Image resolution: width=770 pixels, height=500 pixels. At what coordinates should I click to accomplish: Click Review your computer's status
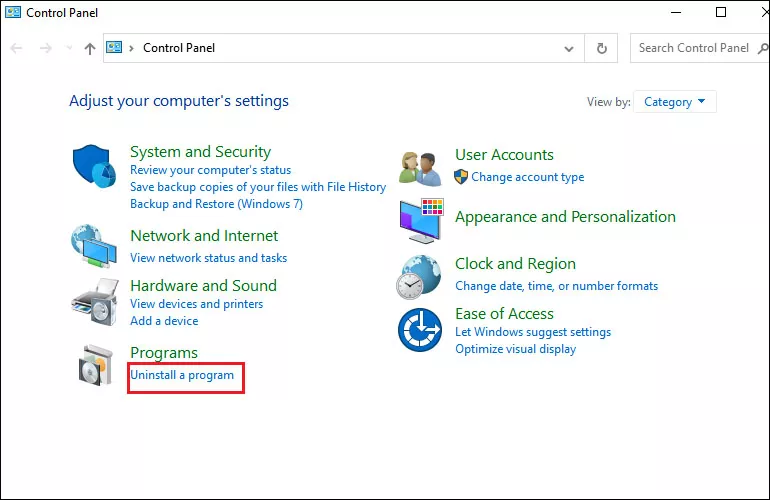(210, 170)
